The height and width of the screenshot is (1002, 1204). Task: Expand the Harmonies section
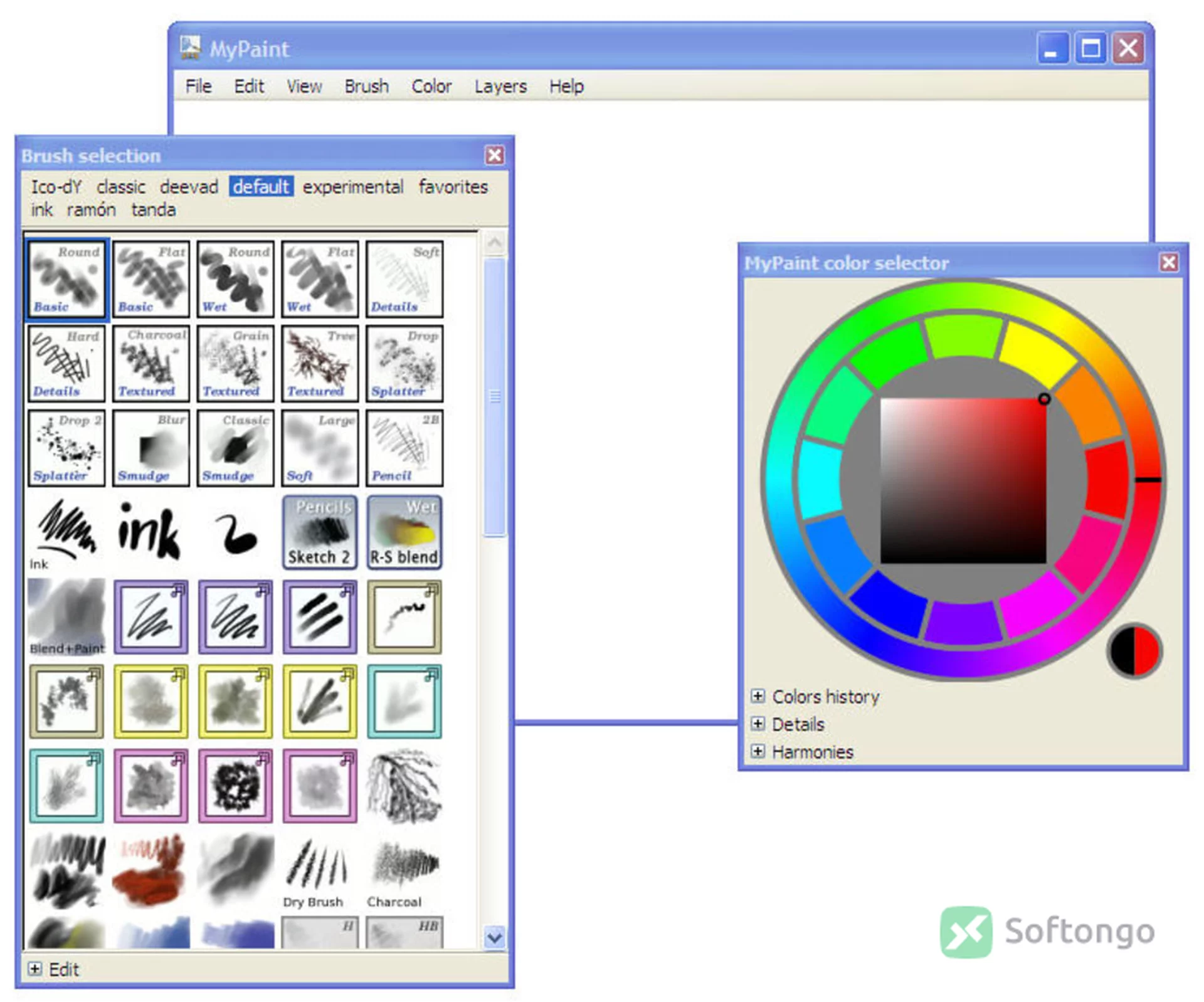(x=758, y=751)
